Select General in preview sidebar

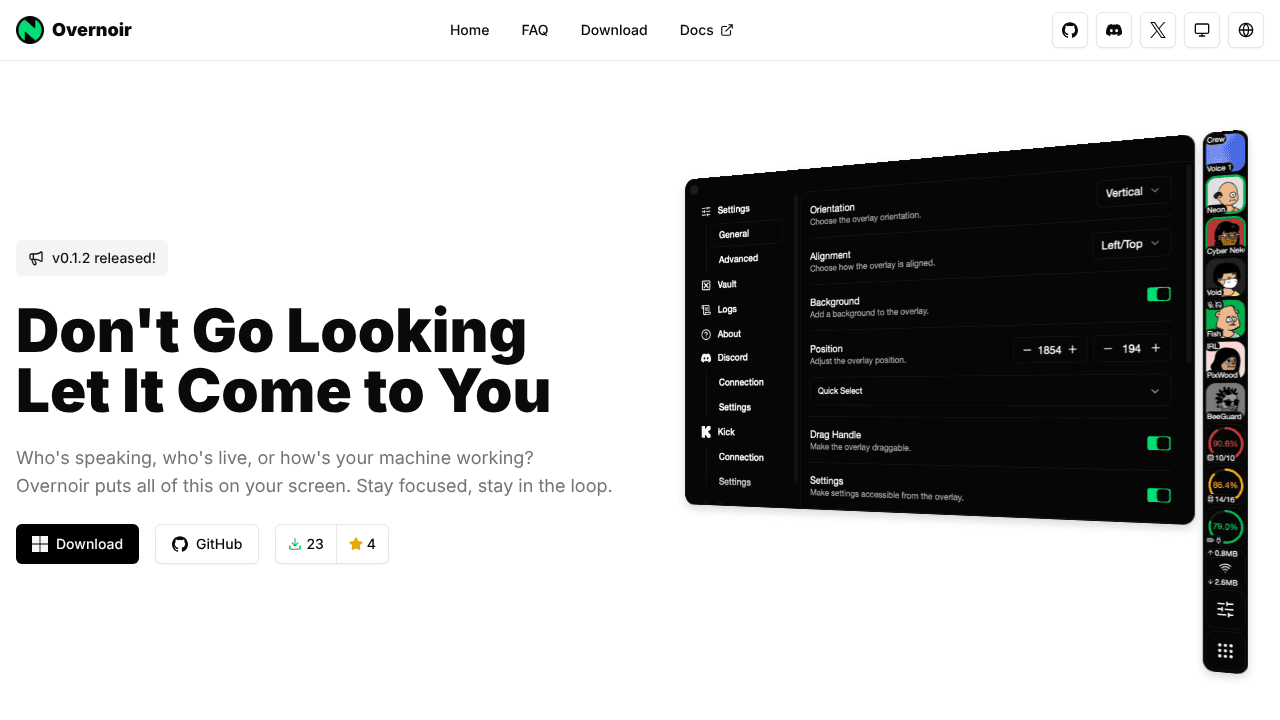coord(745,234)
